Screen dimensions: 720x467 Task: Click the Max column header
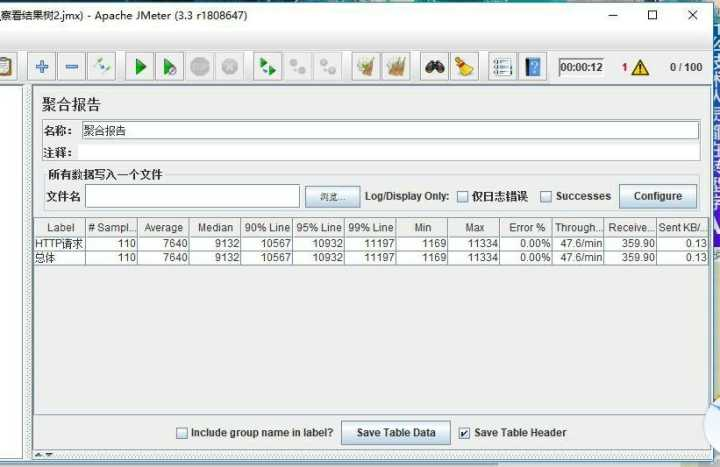[474, 227]
